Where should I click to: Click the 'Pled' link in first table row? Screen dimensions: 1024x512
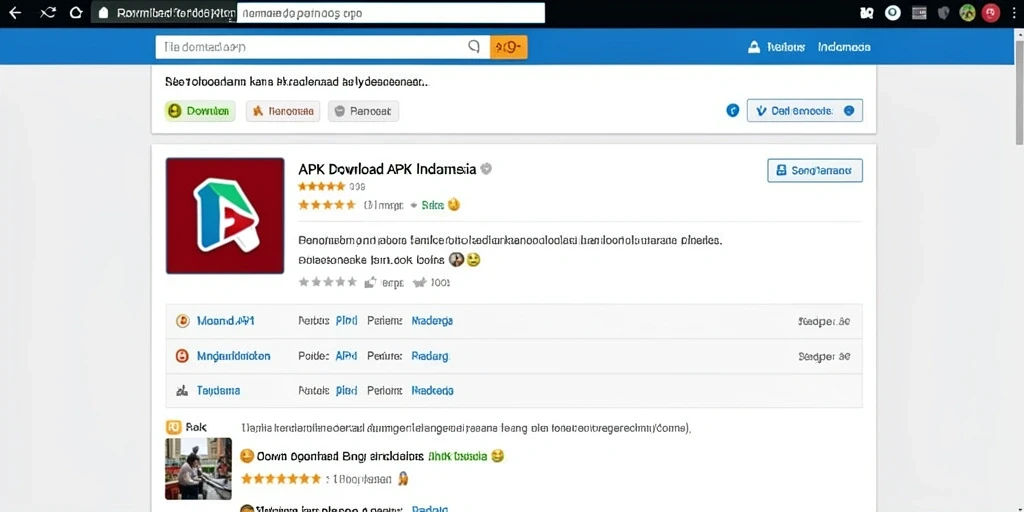pyautogui.click(x=346, y=321)
